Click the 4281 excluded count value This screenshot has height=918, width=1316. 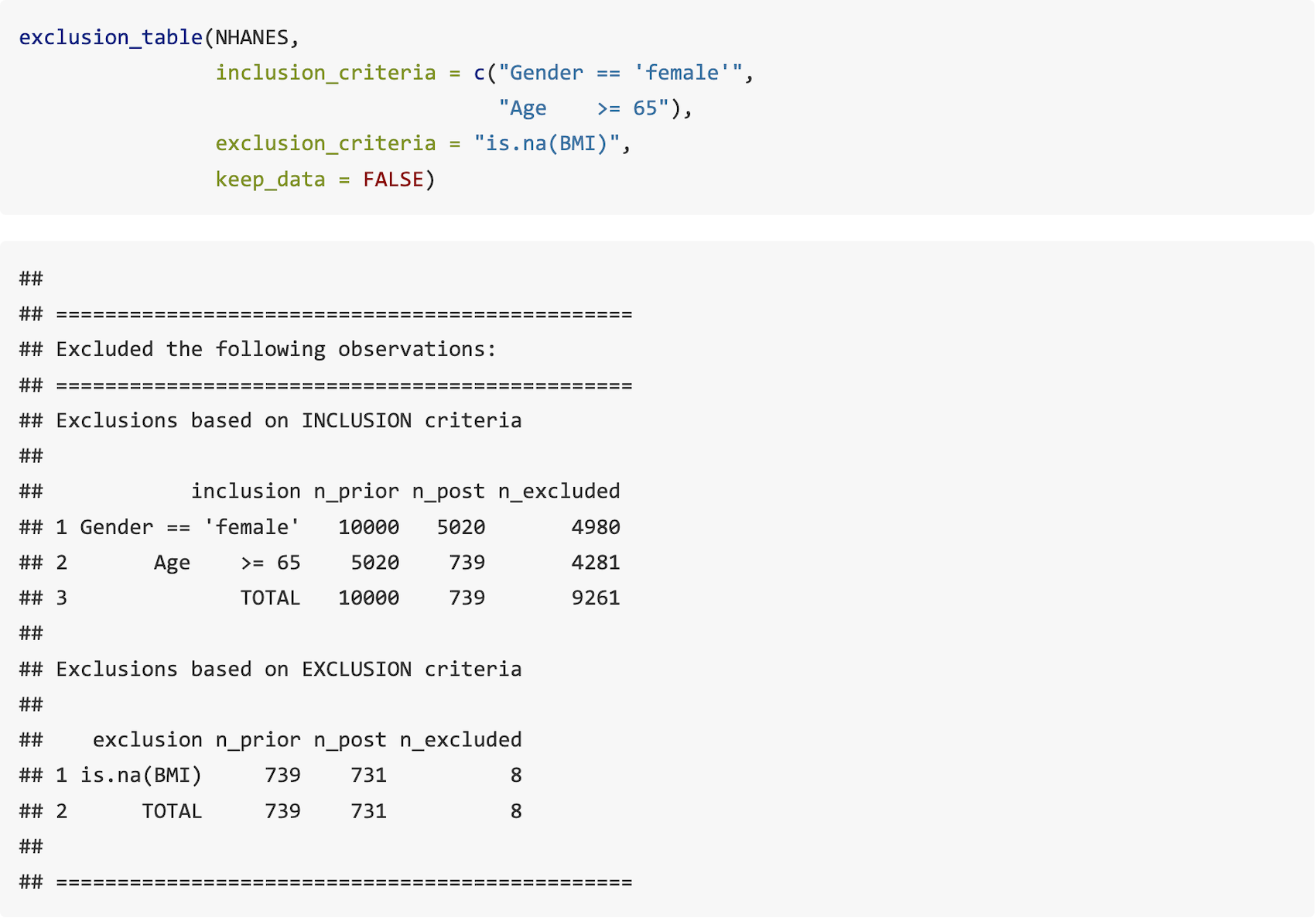(596, 563)
